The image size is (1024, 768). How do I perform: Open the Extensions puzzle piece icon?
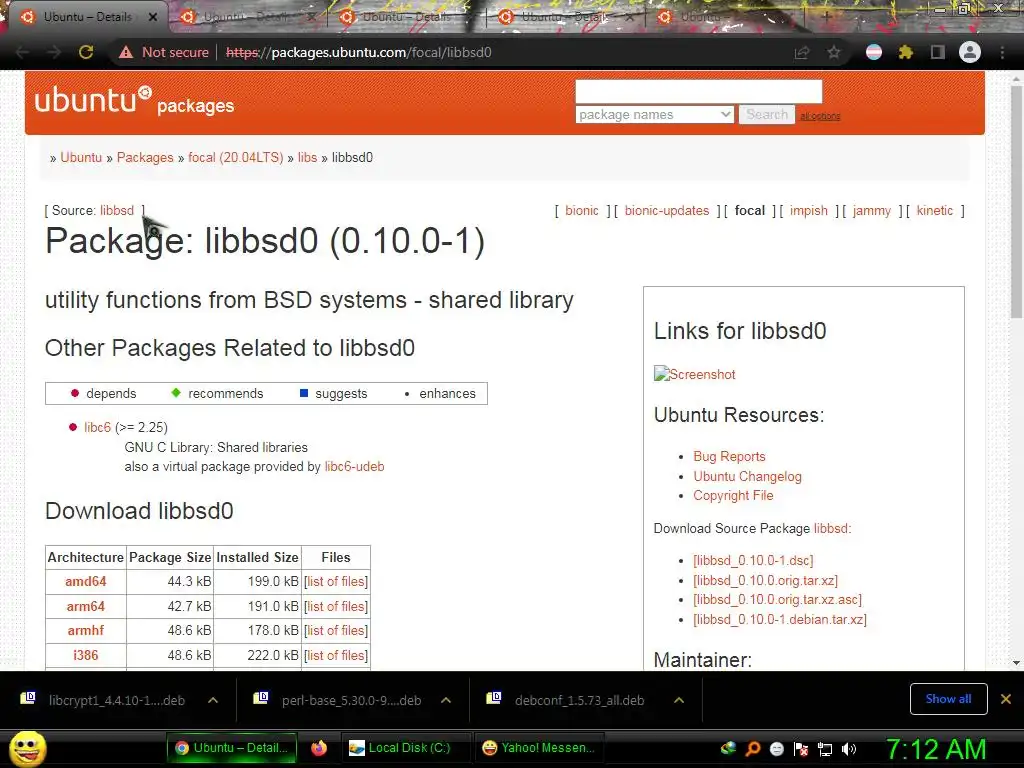click(905, 52)
